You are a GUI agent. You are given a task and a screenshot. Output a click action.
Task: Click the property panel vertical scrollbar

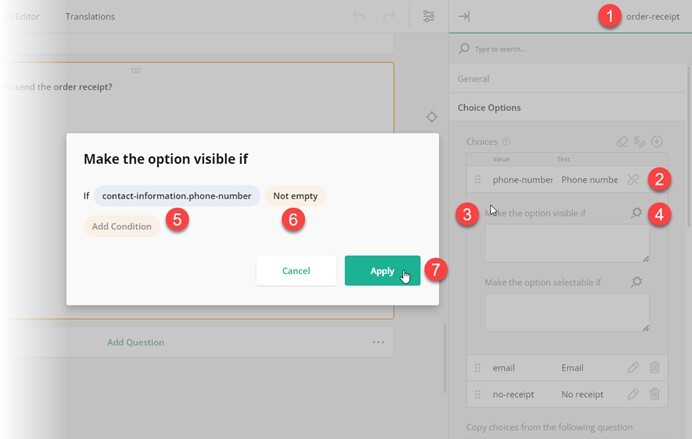point(689,146)
